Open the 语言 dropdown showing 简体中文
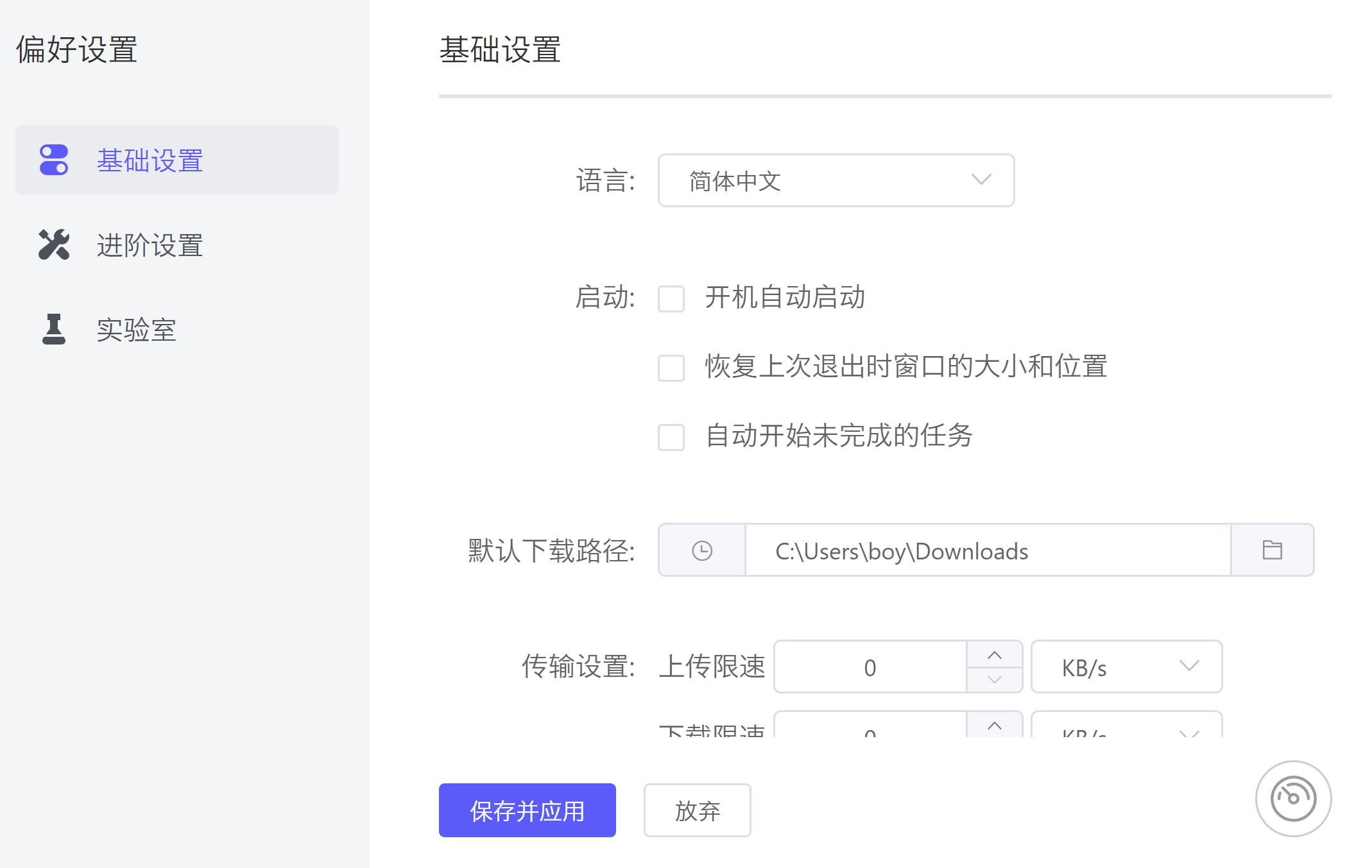 pyautogui.click(x=836, y=180)
